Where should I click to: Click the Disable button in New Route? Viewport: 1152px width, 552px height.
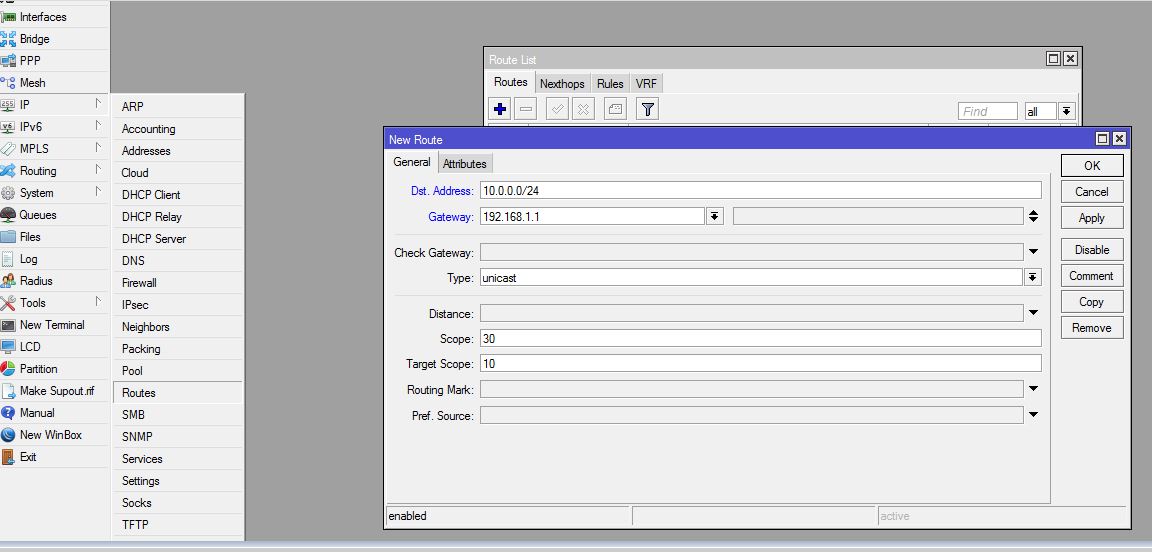tap(1092, 250)
